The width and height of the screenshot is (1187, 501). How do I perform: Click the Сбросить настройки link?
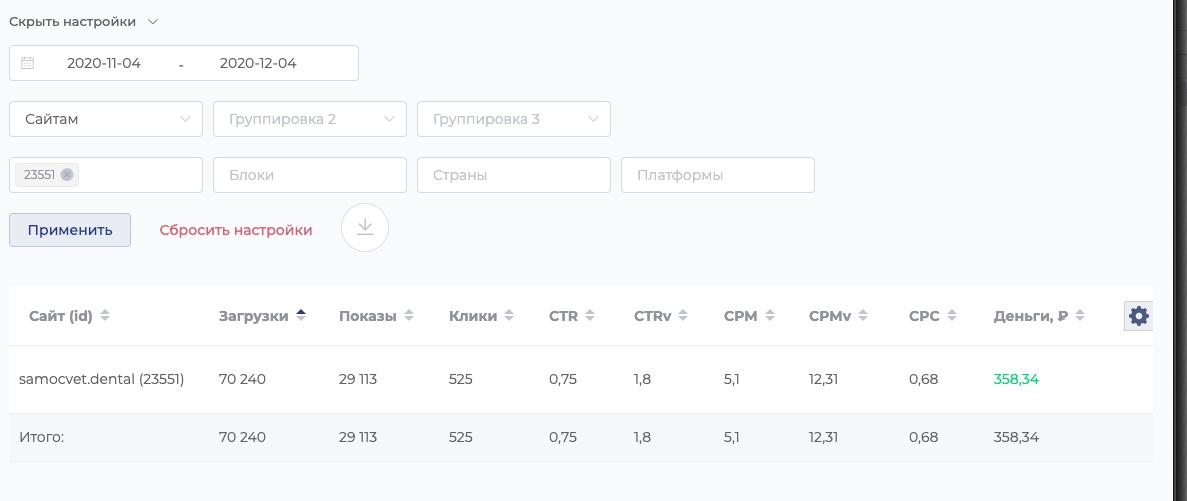[x=236, y=230]
